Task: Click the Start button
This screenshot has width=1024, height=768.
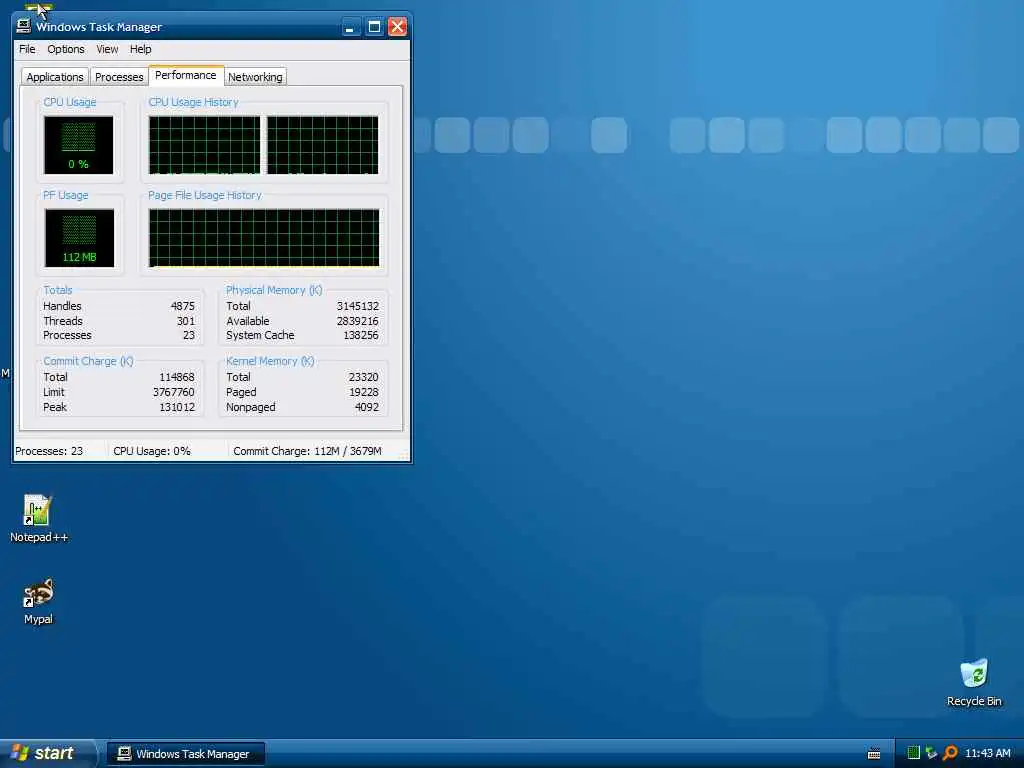Action: point(47,753)
